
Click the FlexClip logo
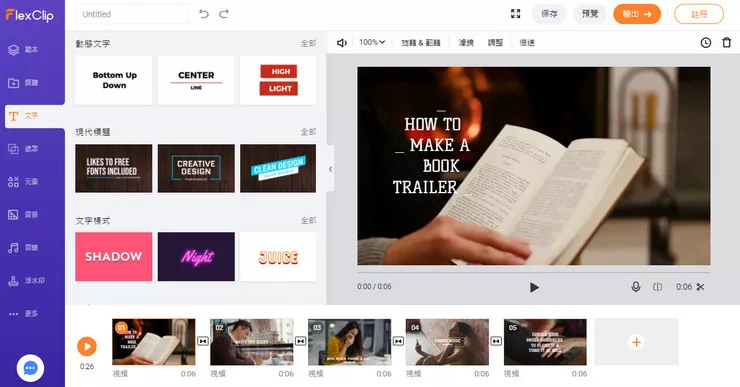[29, 15]
